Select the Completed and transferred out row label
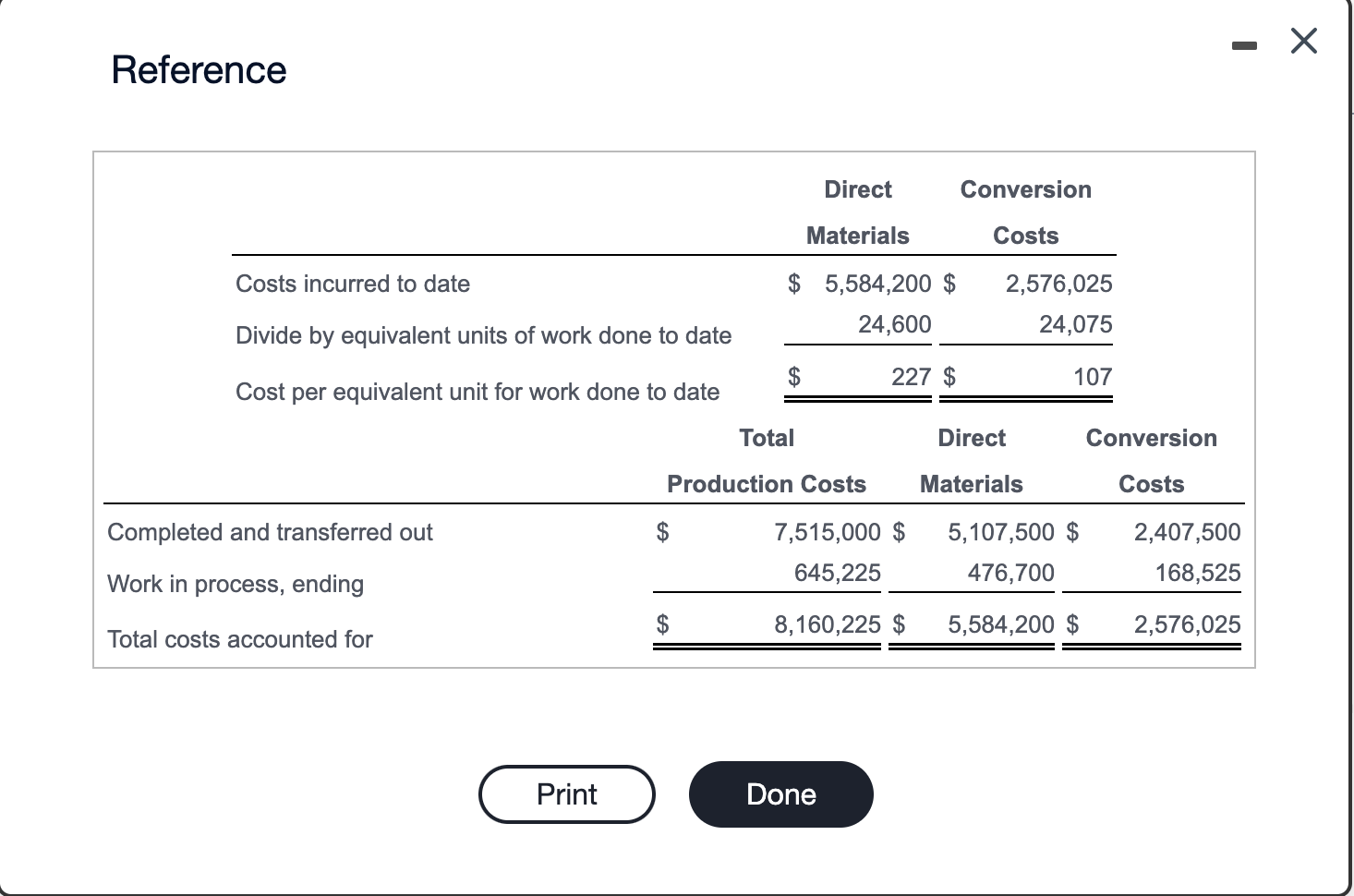This screenshot has width=1354, height=896. (x=269, y=532)
